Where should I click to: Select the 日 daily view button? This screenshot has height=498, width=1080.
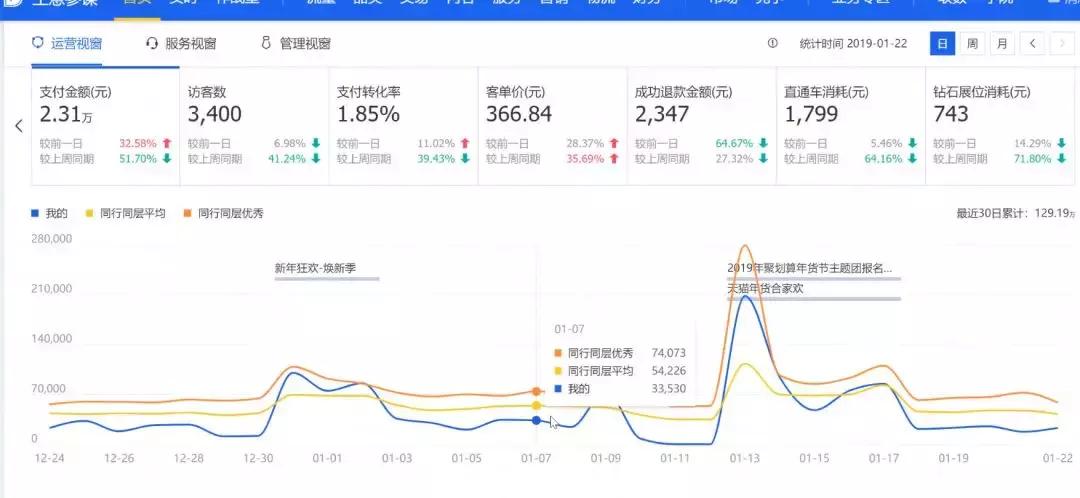pos(942,43)
